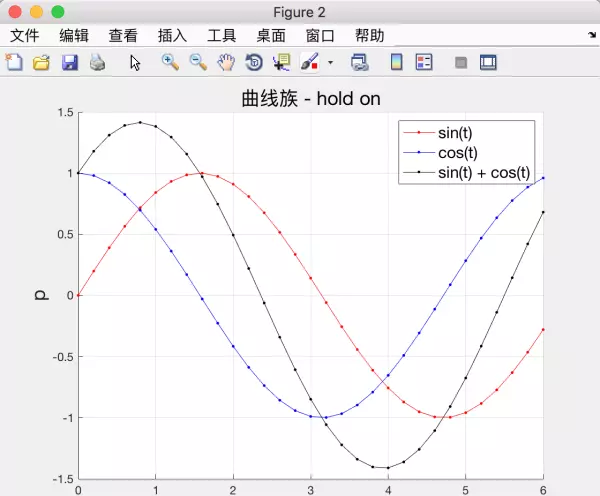Print the figure using the printer icon
This screenshot has height=496, width=600.
coord(97,62)
